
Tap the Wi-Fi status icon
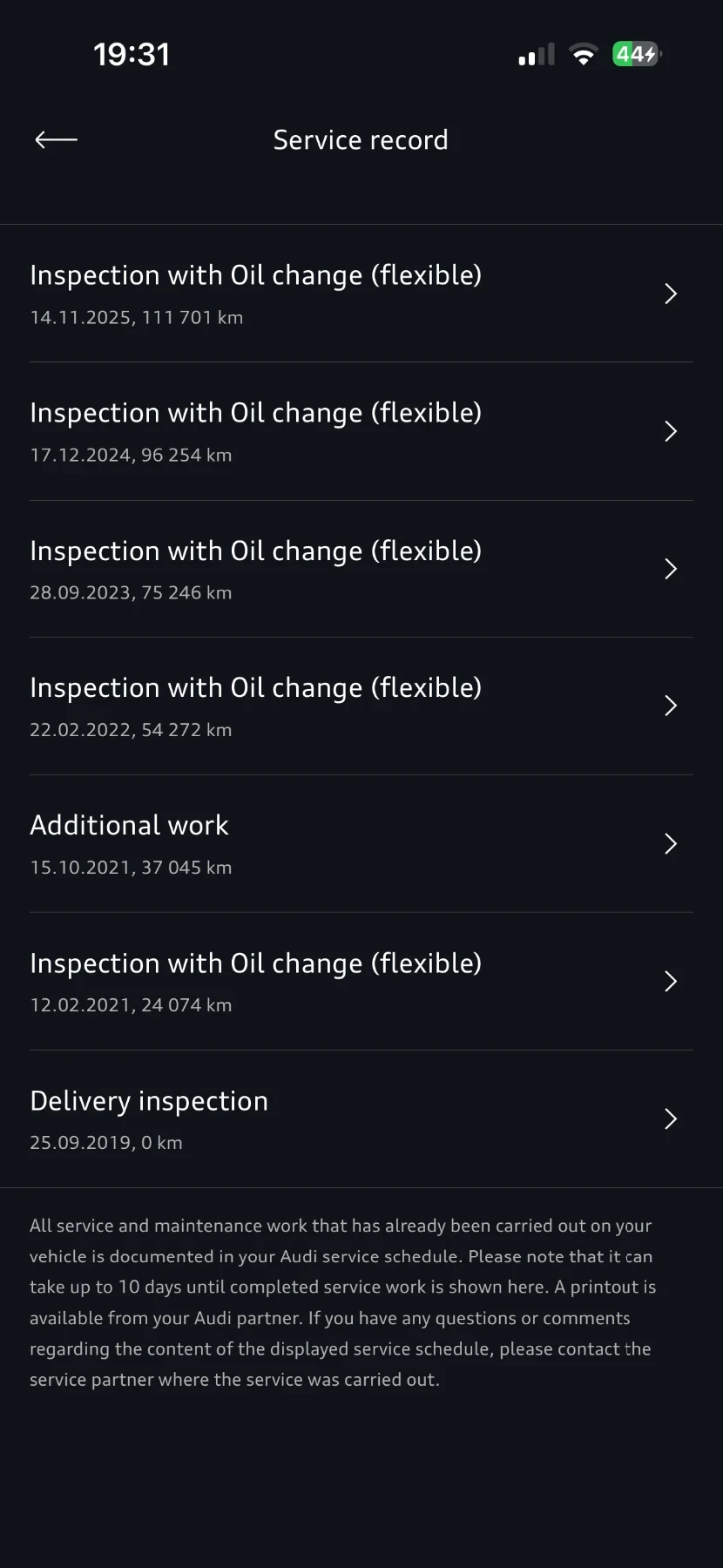(583, 55)
